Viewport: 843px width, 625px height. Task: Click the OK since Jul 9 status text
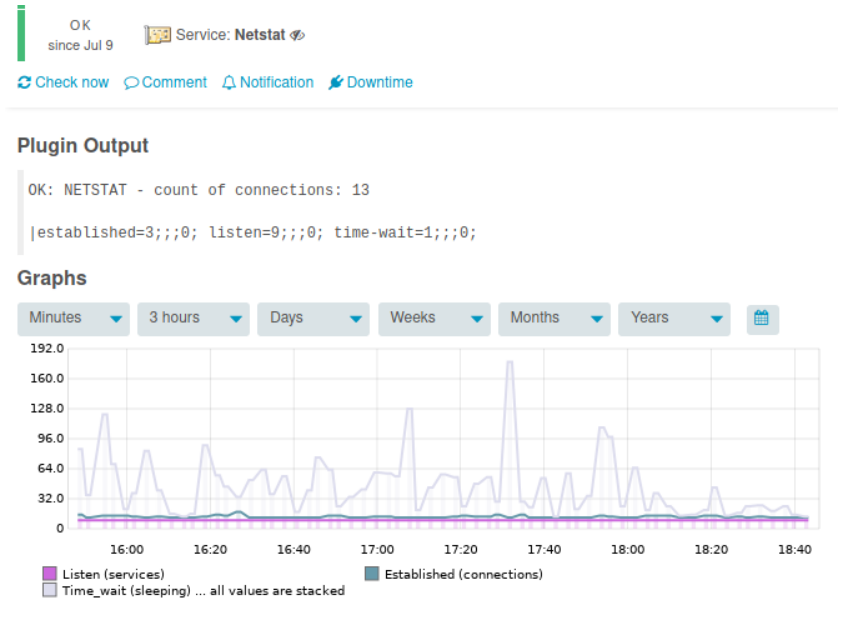pyautogui.click(x=80, y=35)
